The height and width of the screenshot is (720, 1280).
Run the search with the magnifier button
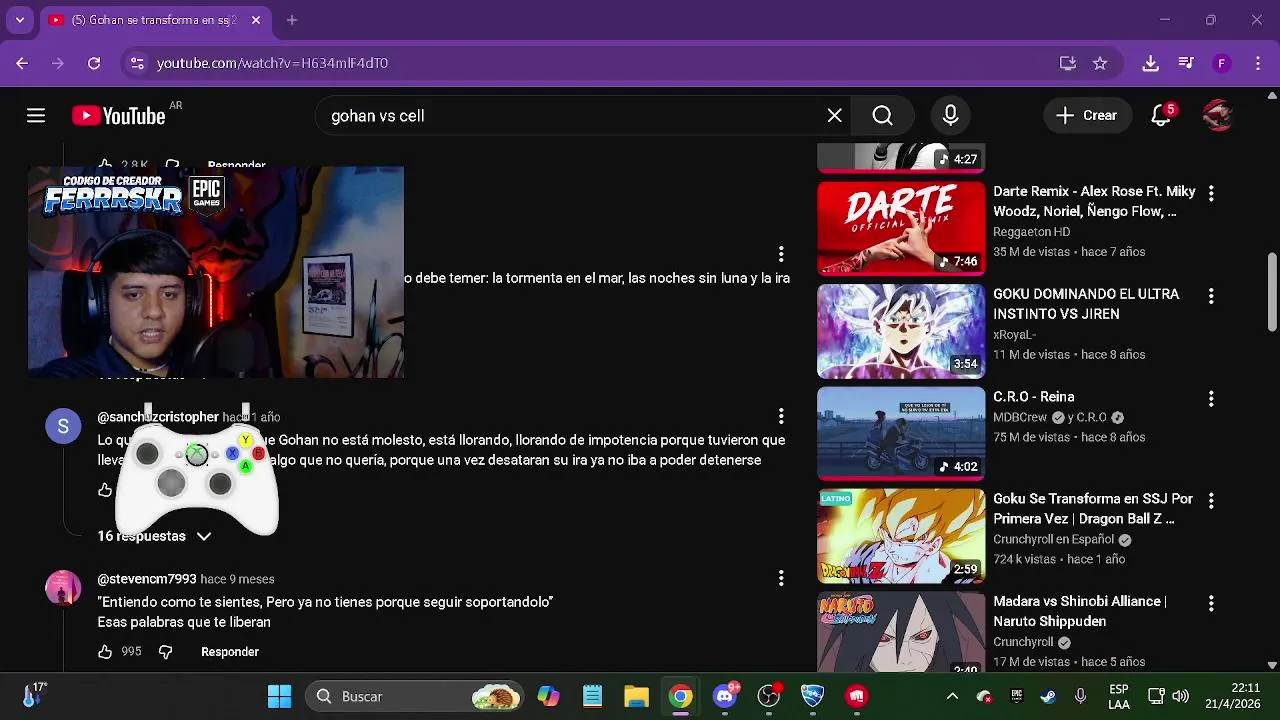click(x=882, y=116)
